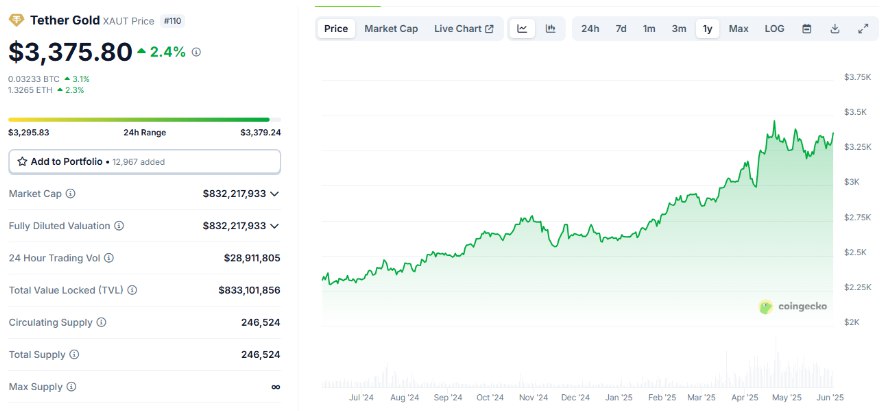Download the chart data
The width and height of the screenshot is (881, 411).
pyautogui.click(x=835, y=29)
